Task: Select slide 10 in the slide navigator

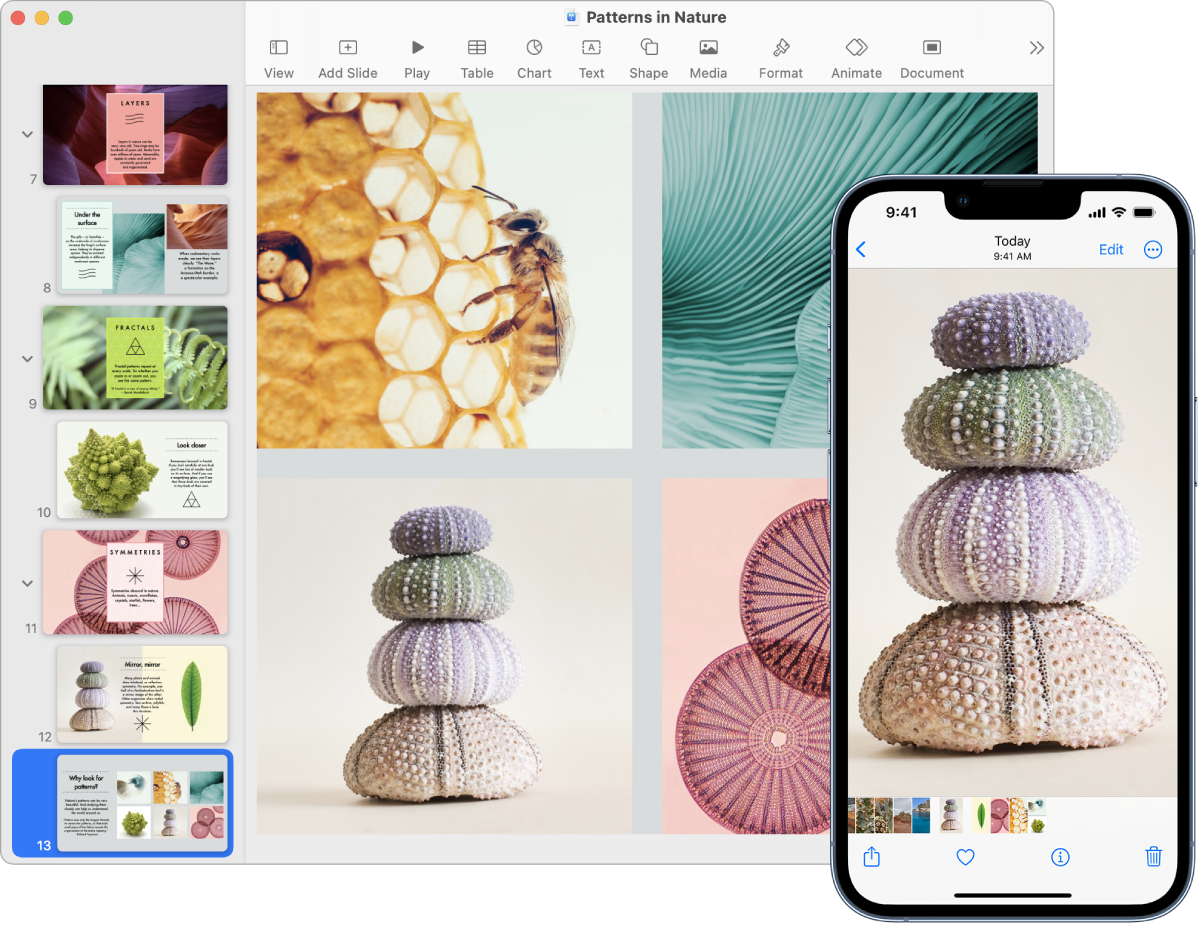Action: 141,470
